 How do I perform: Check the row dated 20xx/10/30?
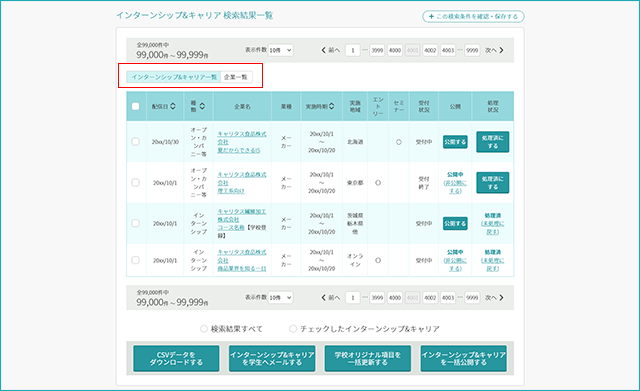coord(136,142)
